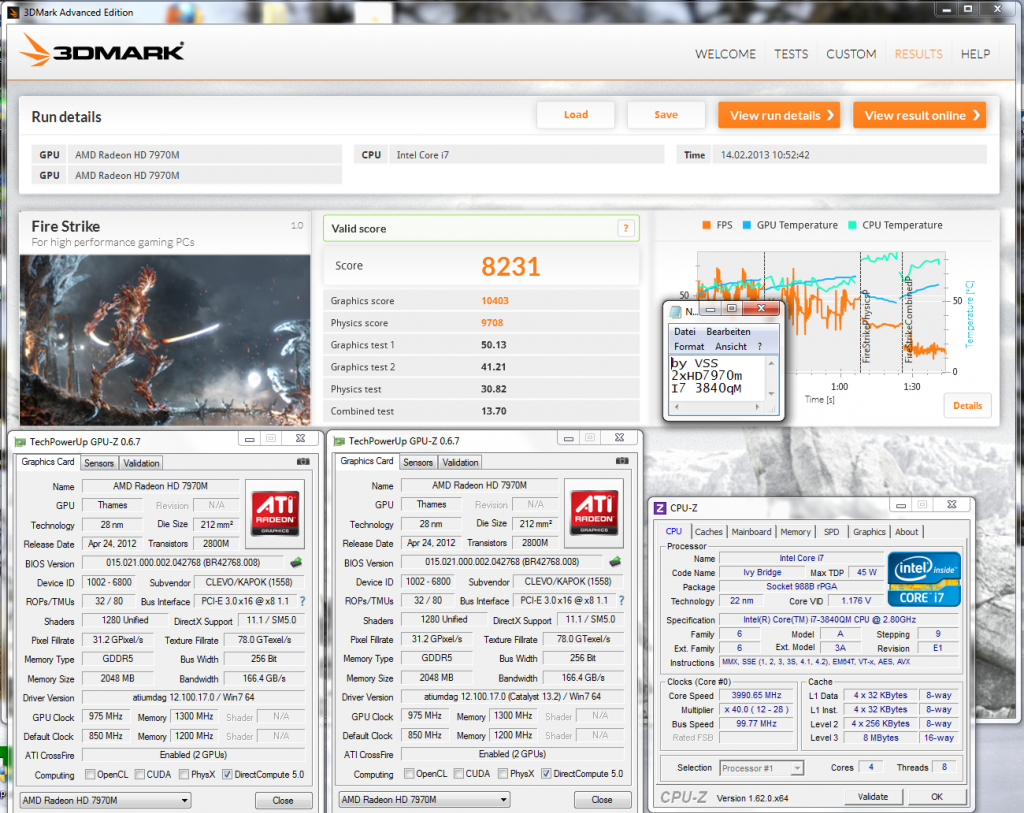Image resolution: width=1024 pixels, height=813 pixels.
Task: Toggle PhysX checkbox in left GPU-Z
Action: pyautogui.click(x=184, y=774)
